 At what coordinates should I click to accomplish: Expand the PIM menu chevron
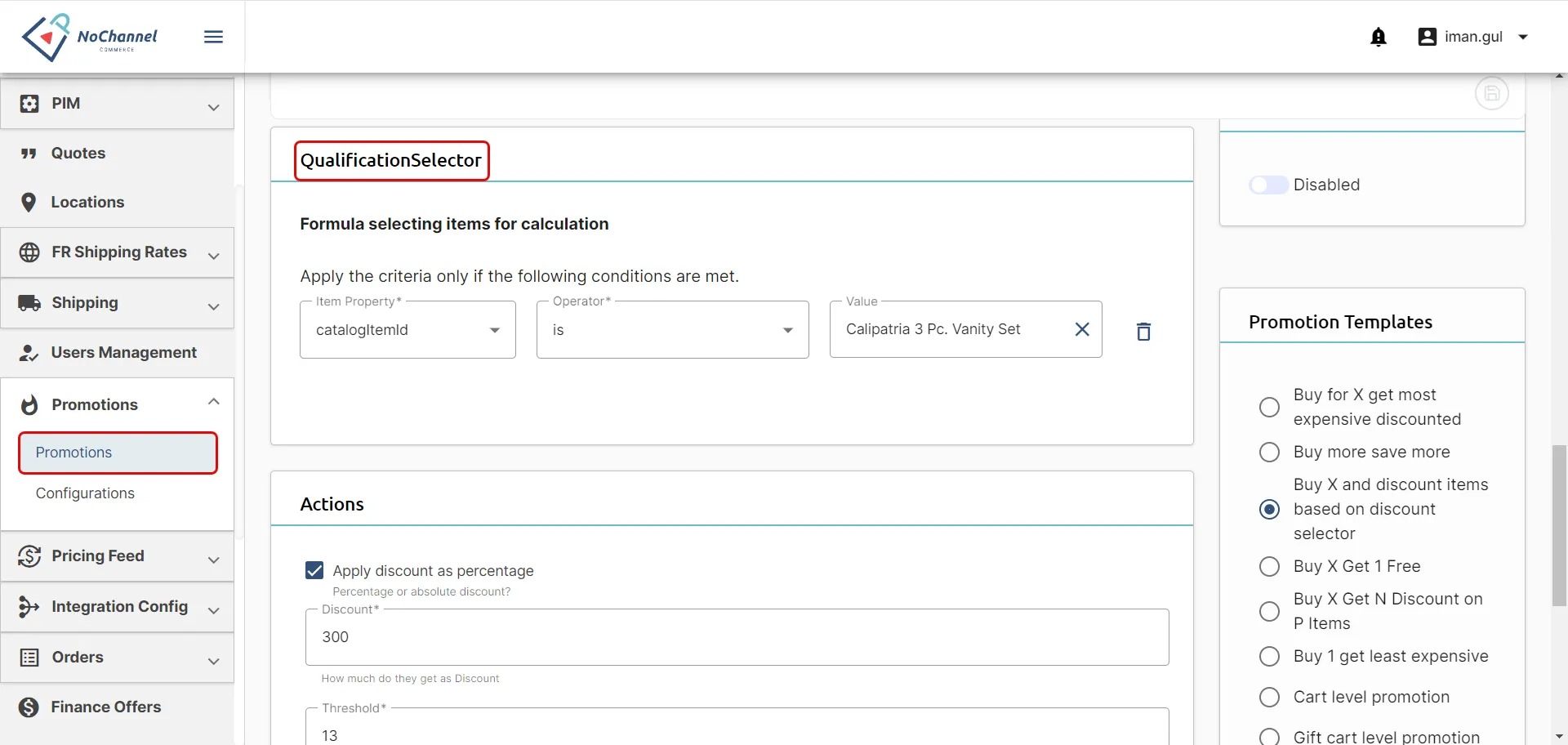coord(213,107)
